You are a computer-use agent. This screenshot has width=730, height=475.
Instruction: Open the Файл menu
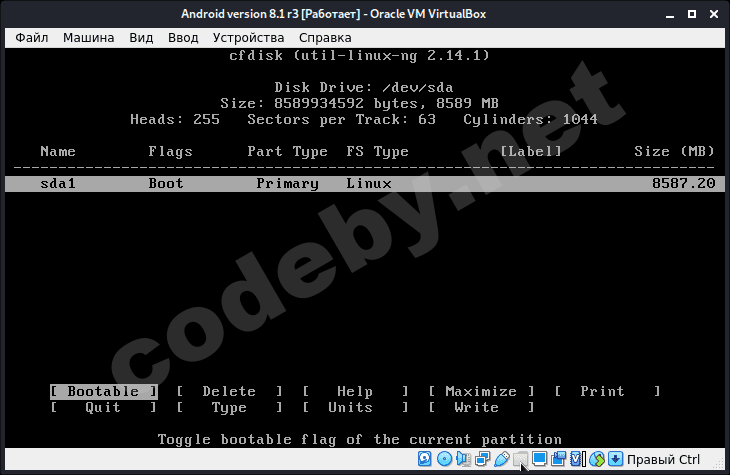pos(32,38)
